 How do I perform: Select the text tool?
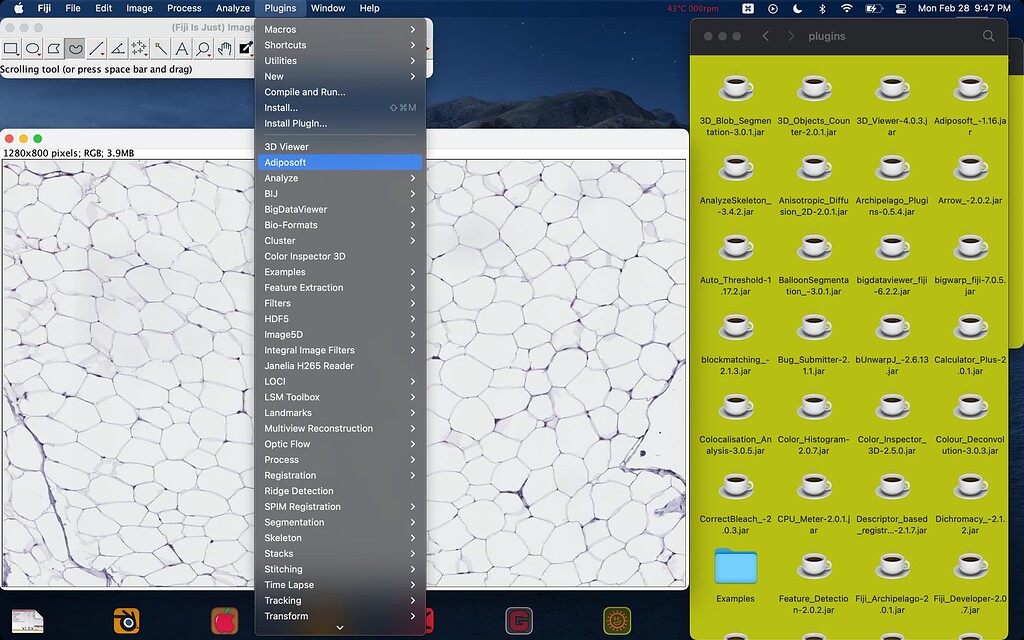tap(183, 48)
